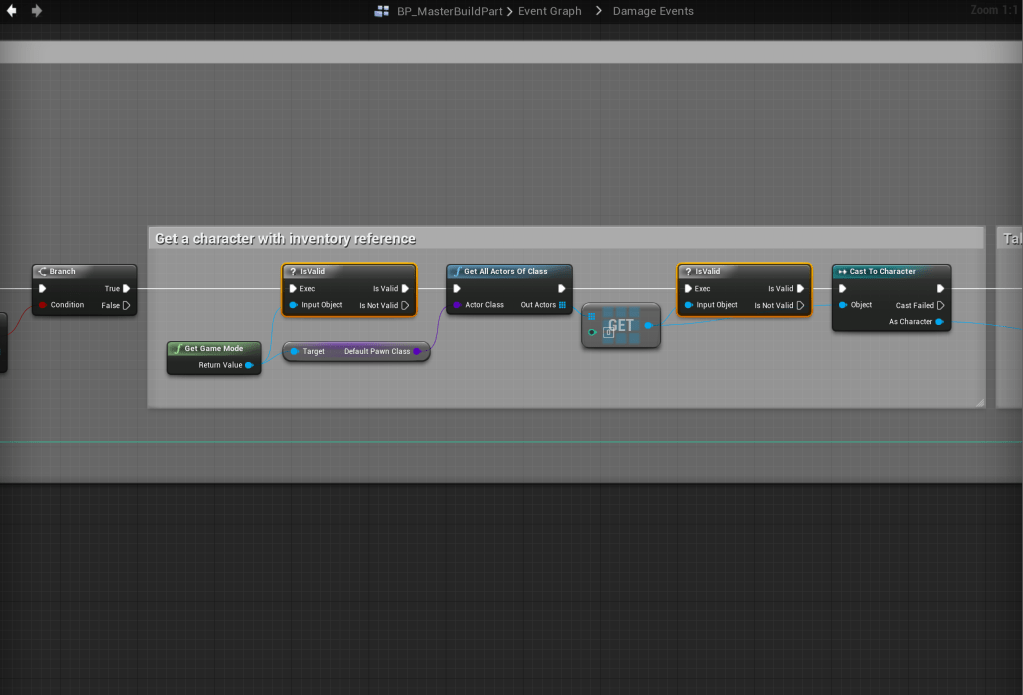This screenshot has height=695, width=1023.
Task: Click BP_MasterBuildPart breadcrumb blueprint icon
Action: (x=382, y=11)
